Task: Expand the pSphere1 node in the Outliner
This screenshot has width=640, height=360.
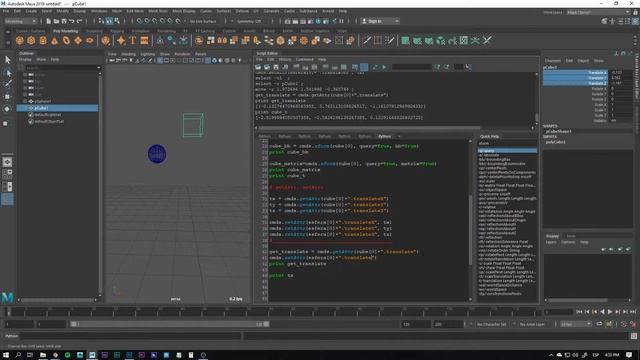Action: pos(25,101)
